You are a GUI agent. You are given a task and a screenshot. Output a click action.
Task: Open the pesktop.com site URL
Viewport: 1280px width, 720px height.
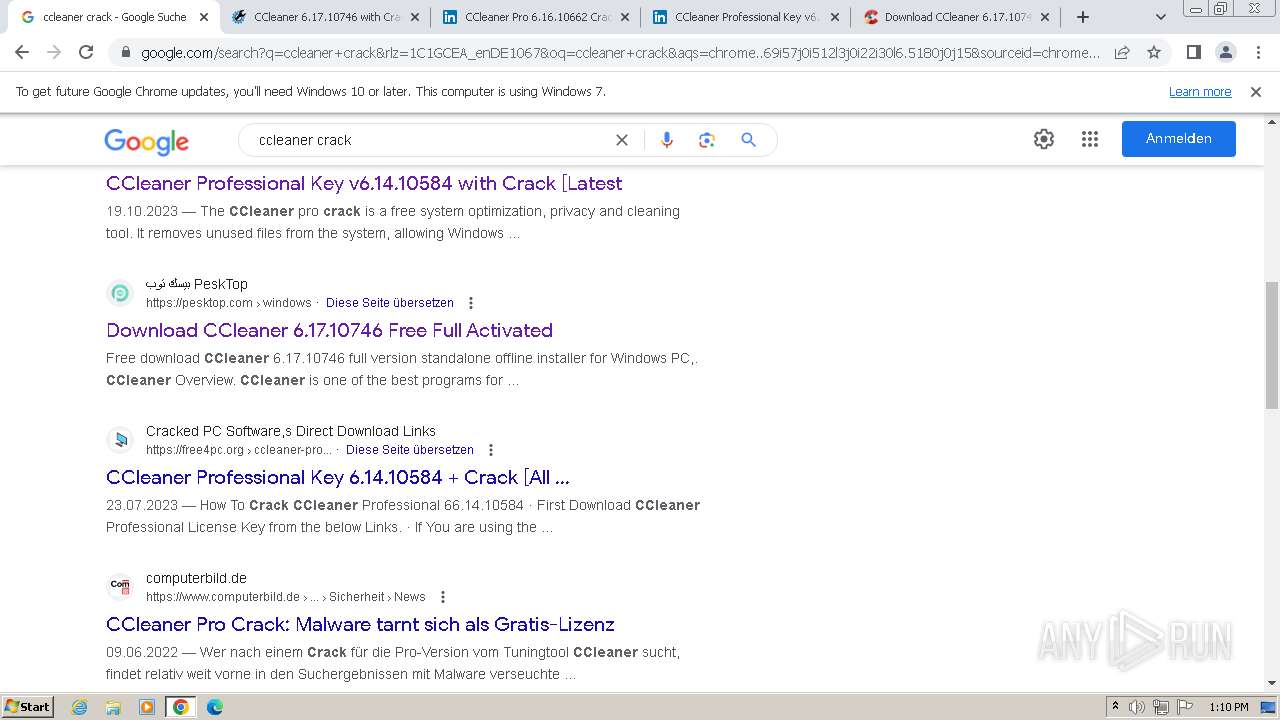229,303
